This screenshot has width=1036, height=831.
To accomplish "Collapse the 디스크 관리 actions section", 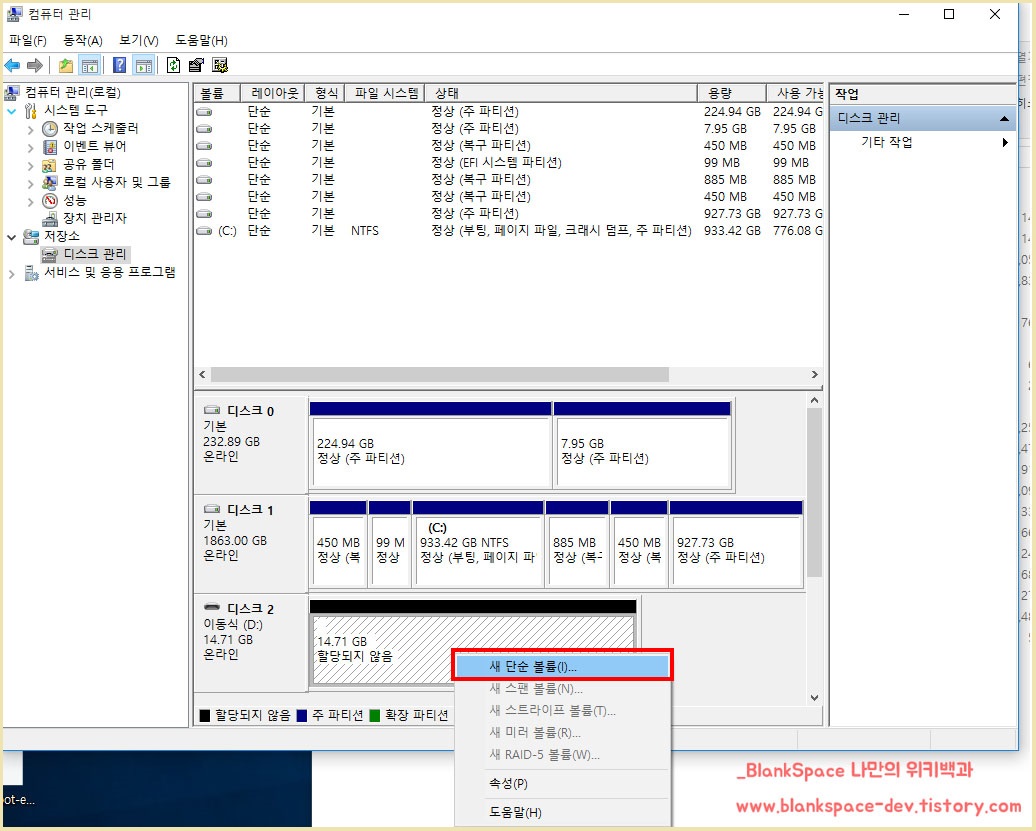I will (x=1004, y=118).
